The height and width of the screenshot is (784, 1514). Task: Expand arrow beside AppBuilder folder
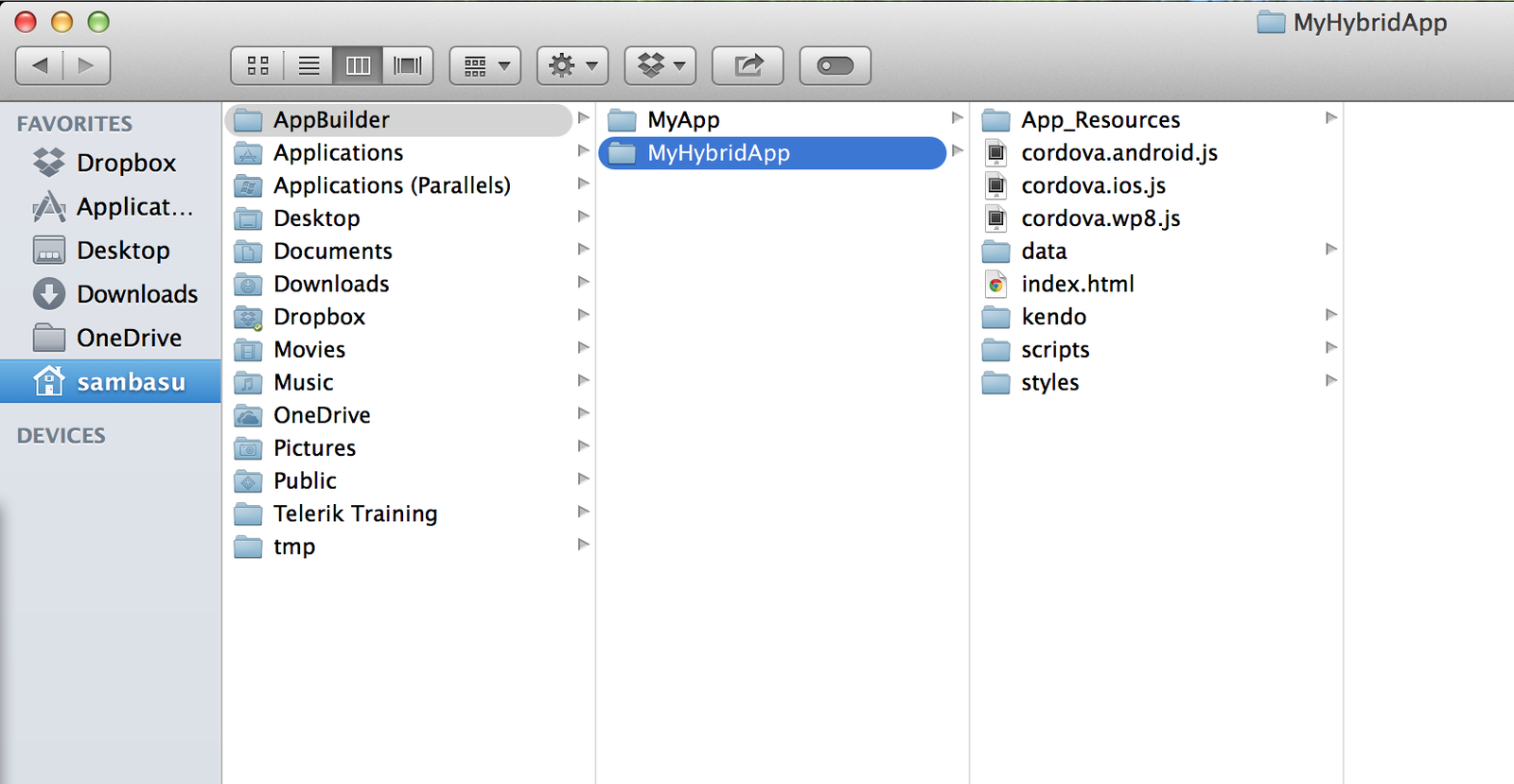pos(583,118)
